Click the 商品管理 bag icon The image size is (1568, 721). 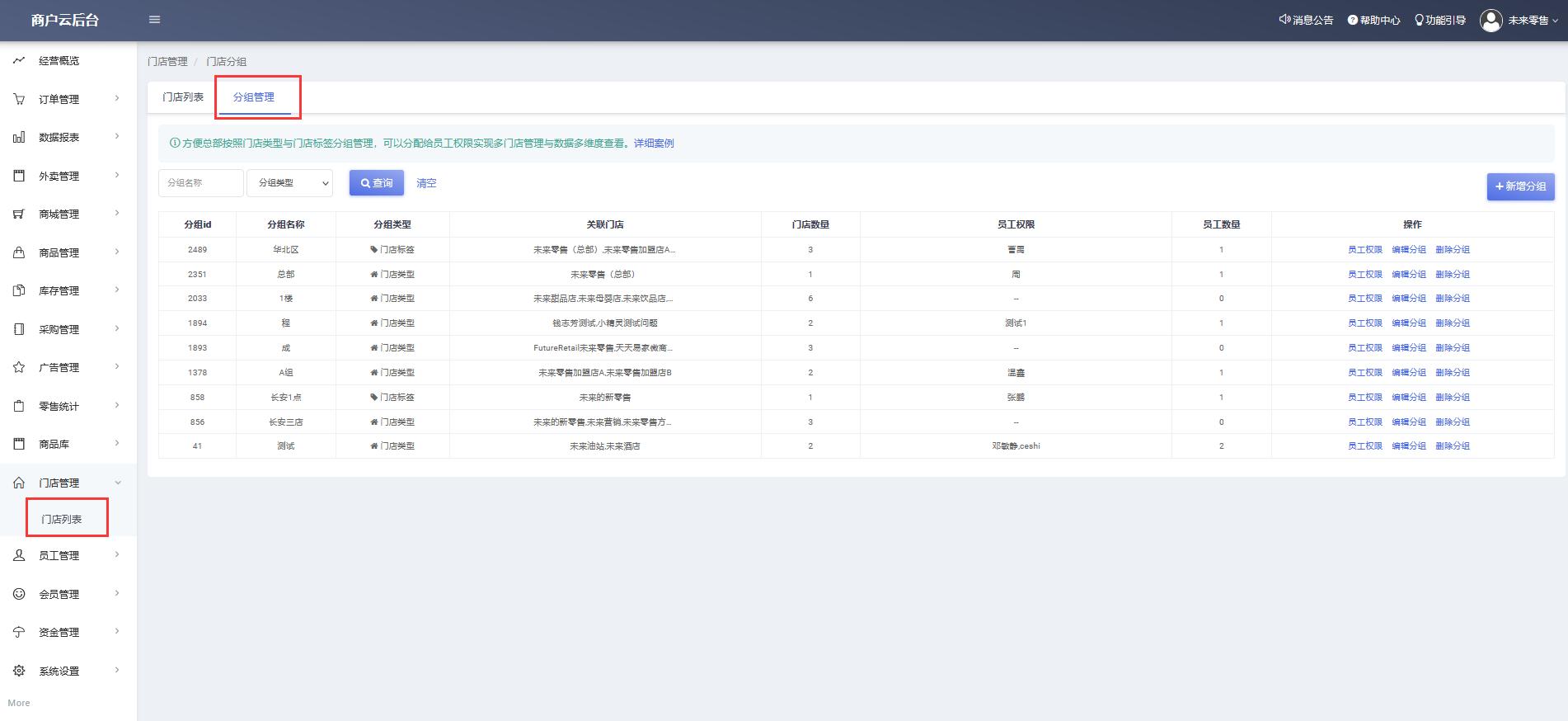pyautogui.click(x=19, y=252)
